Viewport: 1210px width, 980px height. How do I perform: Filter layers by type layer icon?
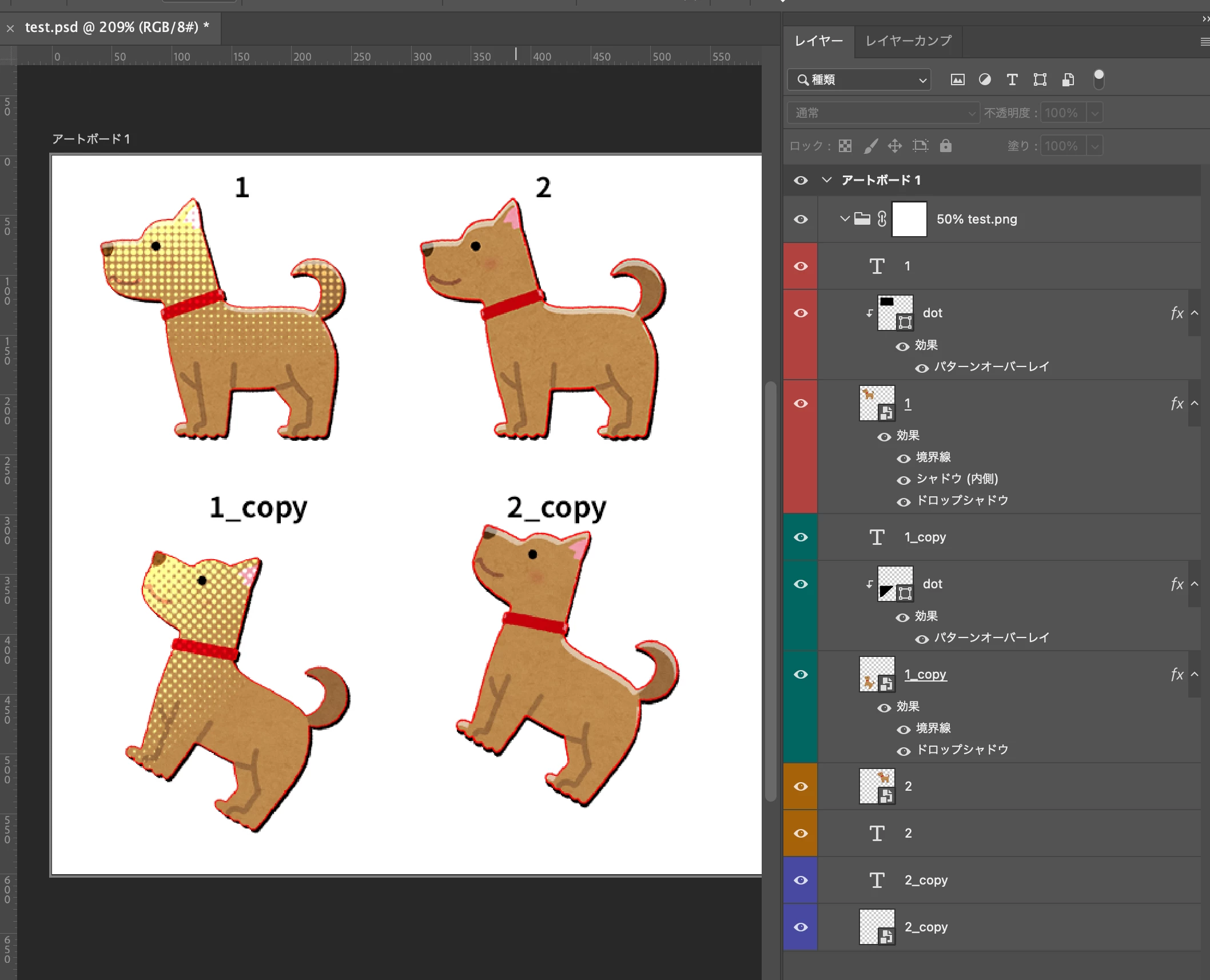pyautogui.click(x=1012, y=79)
